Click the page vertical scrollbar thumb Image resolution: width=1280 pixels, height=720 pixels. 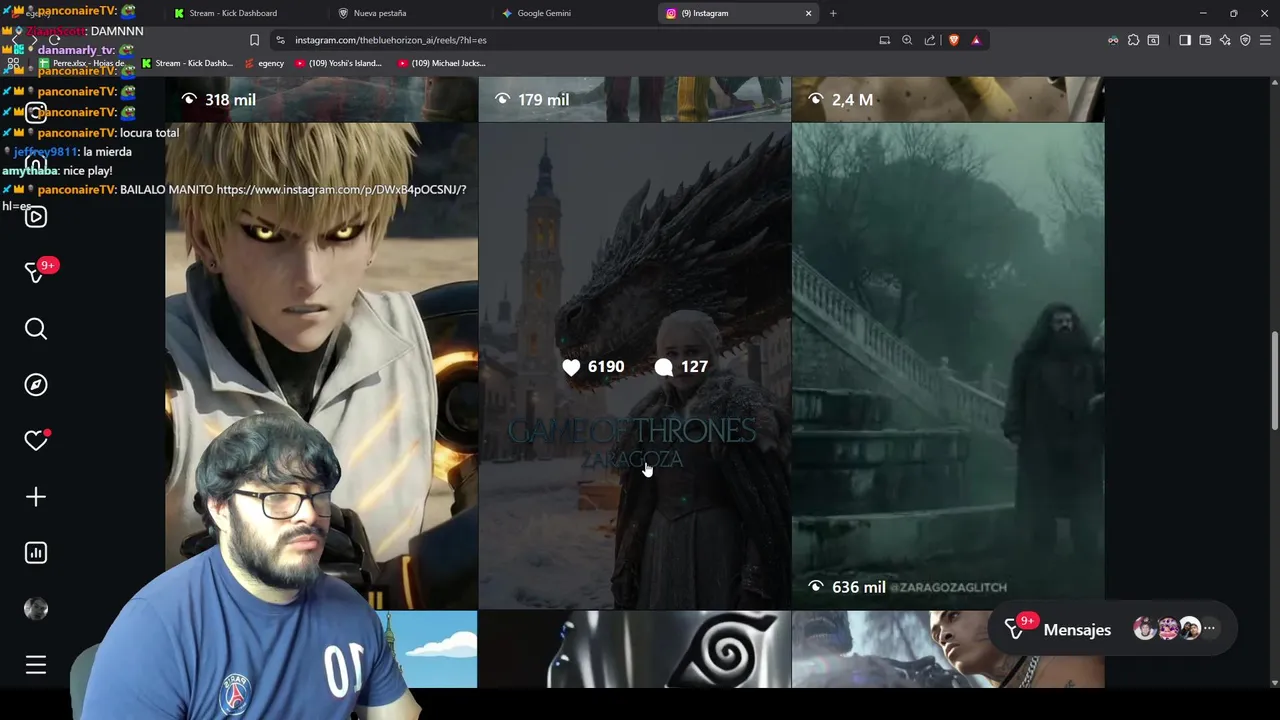(1274, 381)
